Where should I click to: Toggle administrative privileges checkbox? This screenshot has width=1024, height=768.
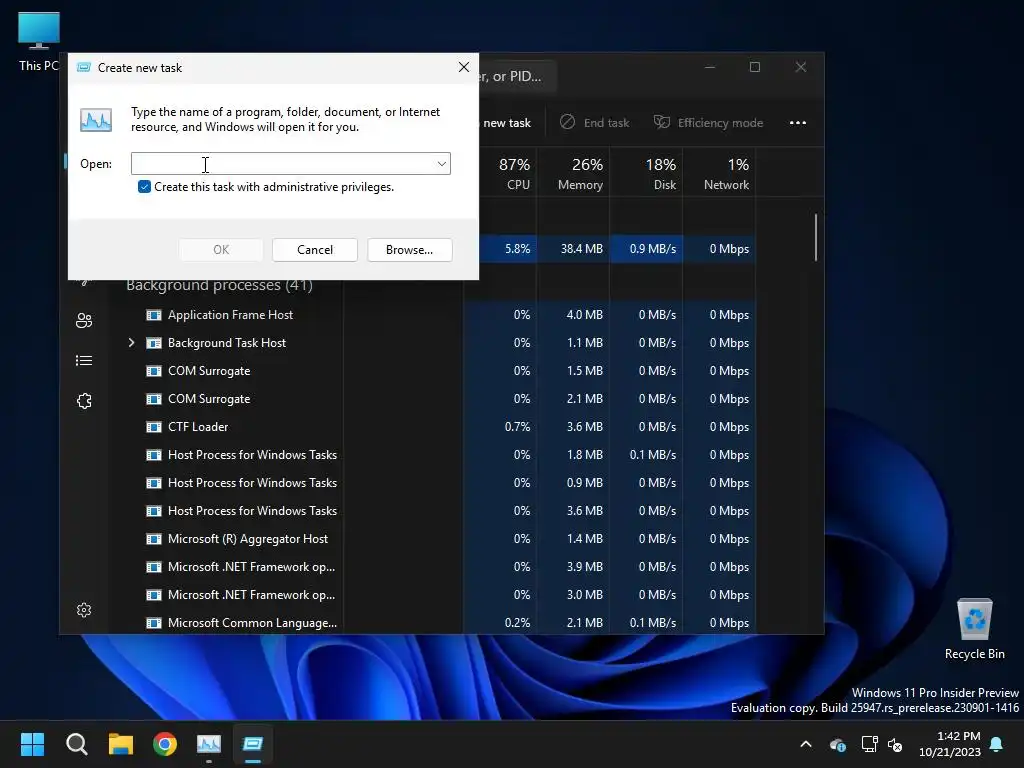click(x=144, y=187)
